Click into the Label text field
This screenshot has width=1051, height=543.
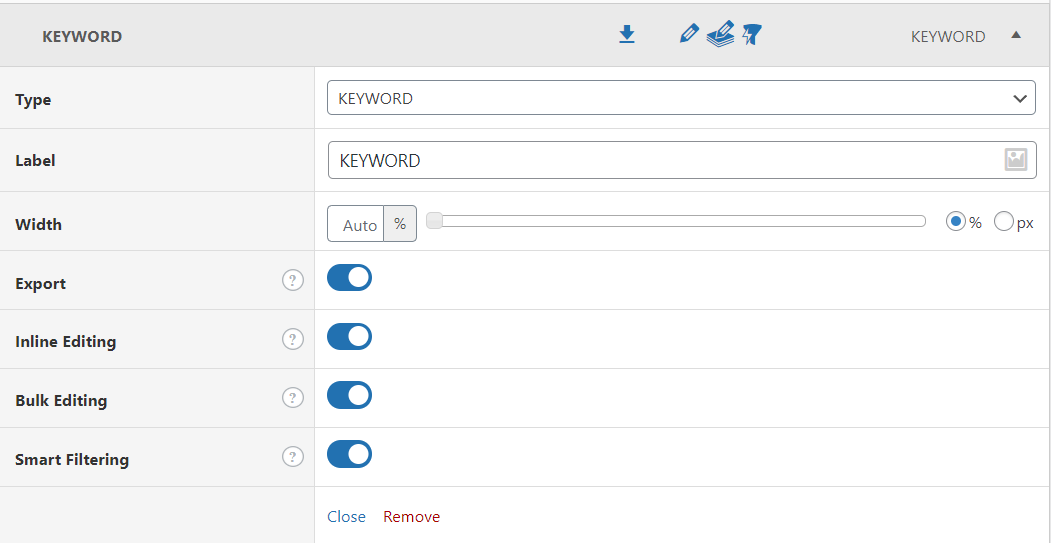(660, 160)
